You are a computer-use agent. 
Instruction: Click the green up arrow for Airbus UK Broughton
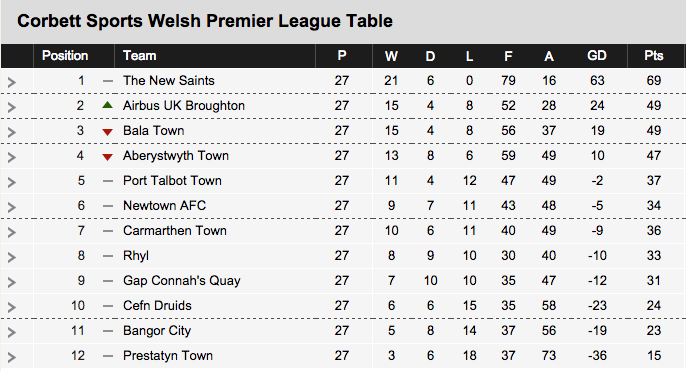tap(107, 105)
